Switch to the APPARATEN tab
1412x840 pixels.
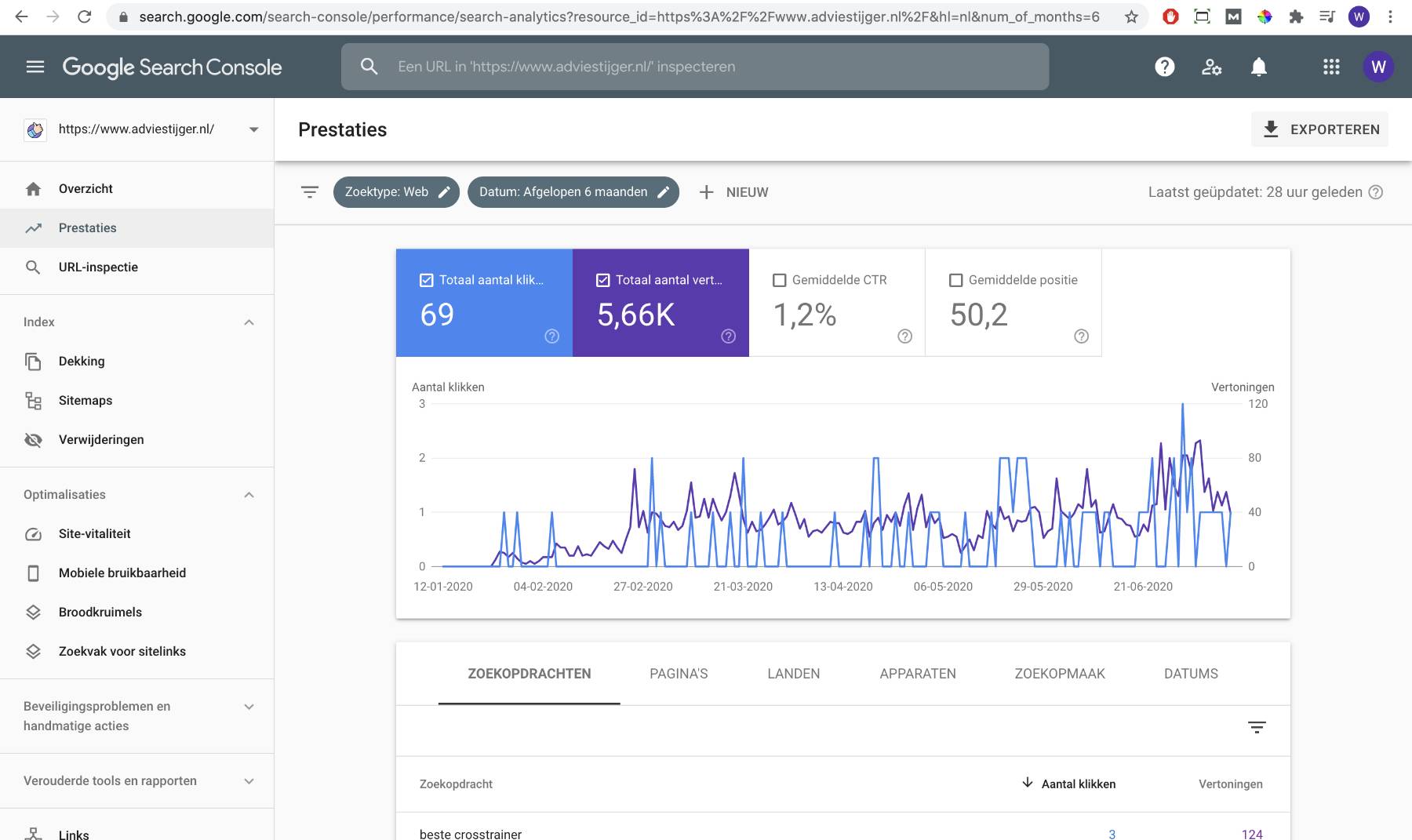(918, 674)
